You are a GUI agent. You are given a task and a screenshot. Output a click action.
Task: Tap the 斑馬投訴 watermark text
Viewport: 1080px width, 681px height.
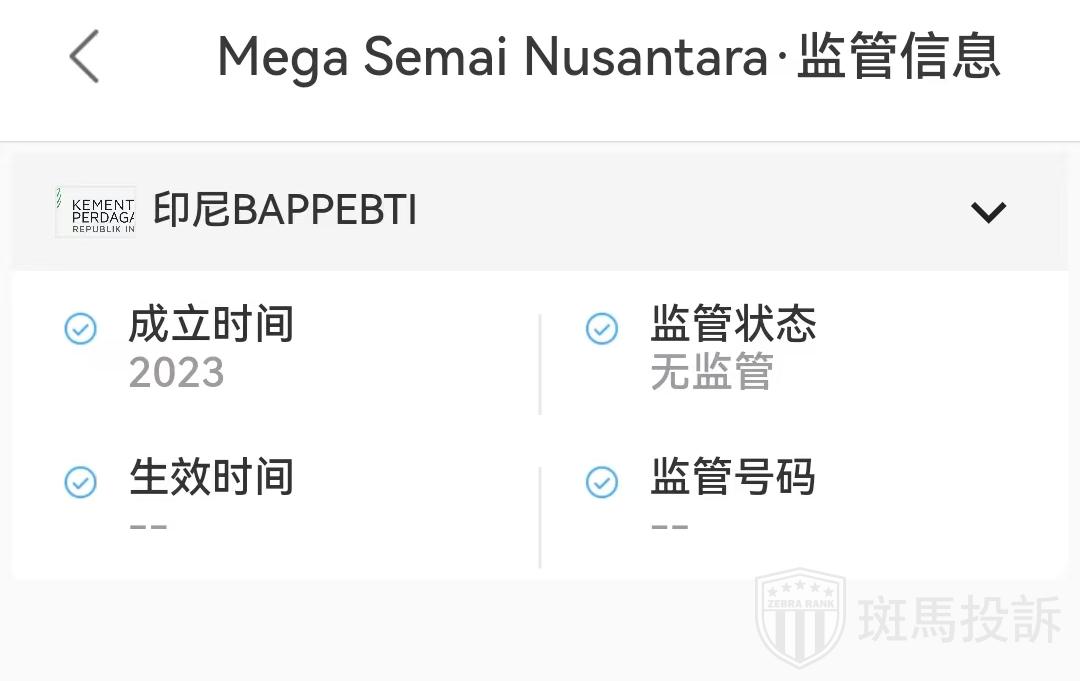[960, 620]
